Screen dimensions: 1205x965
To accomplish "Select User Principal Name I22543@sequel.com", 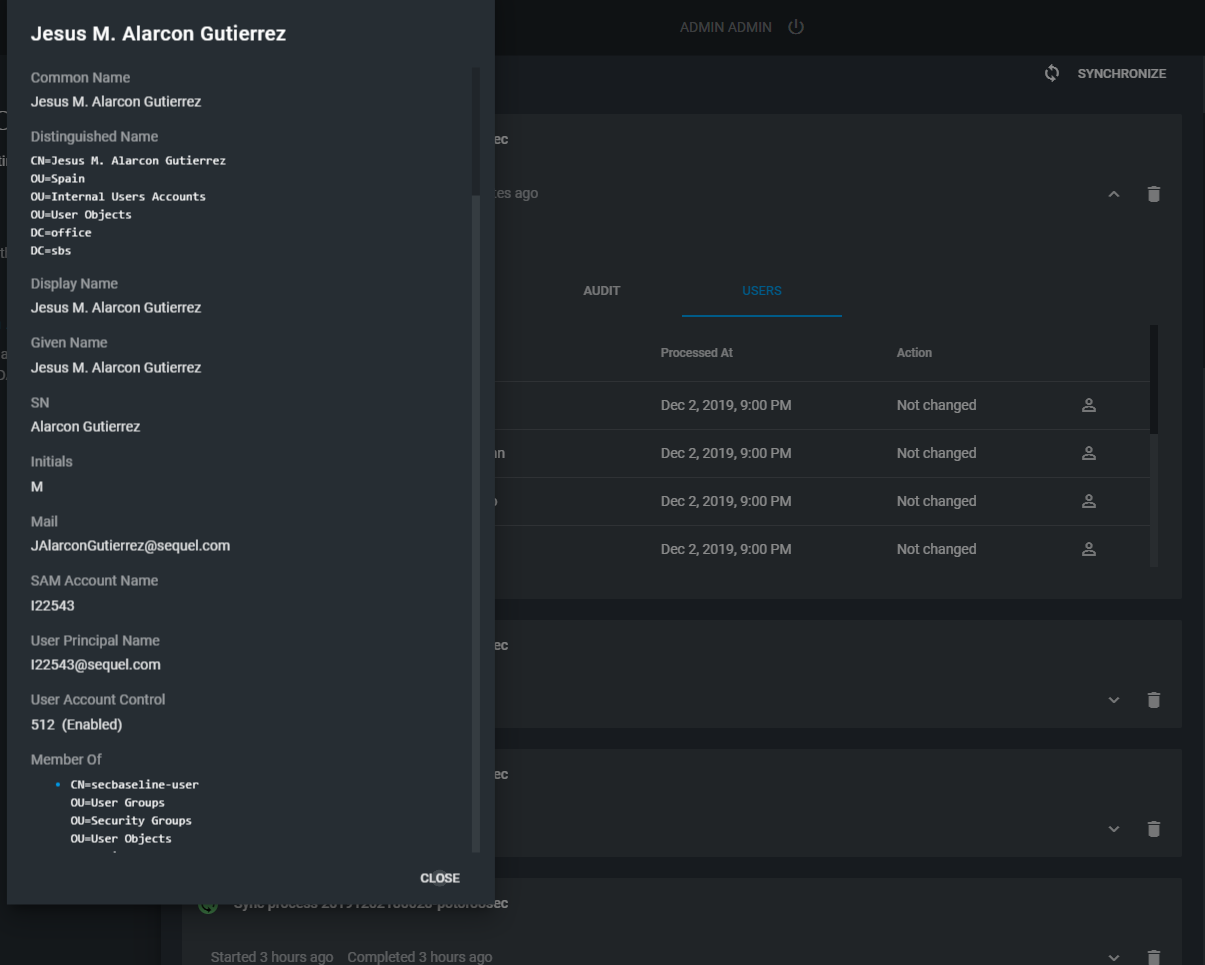I will click(96, 664).
